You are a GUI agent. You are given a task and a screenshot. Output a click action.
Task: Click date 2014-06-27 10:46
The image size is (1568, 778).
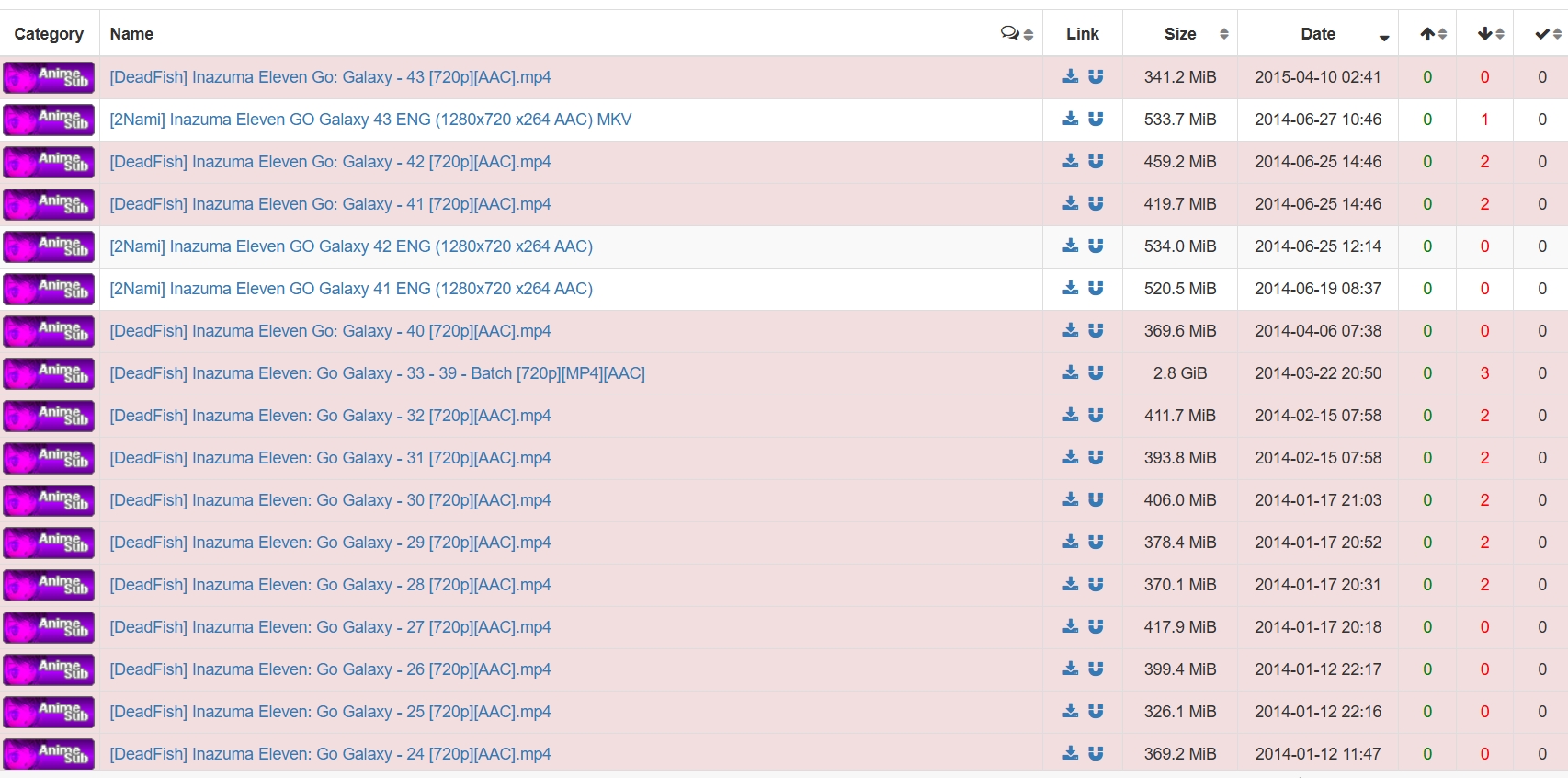point(1318,120)
